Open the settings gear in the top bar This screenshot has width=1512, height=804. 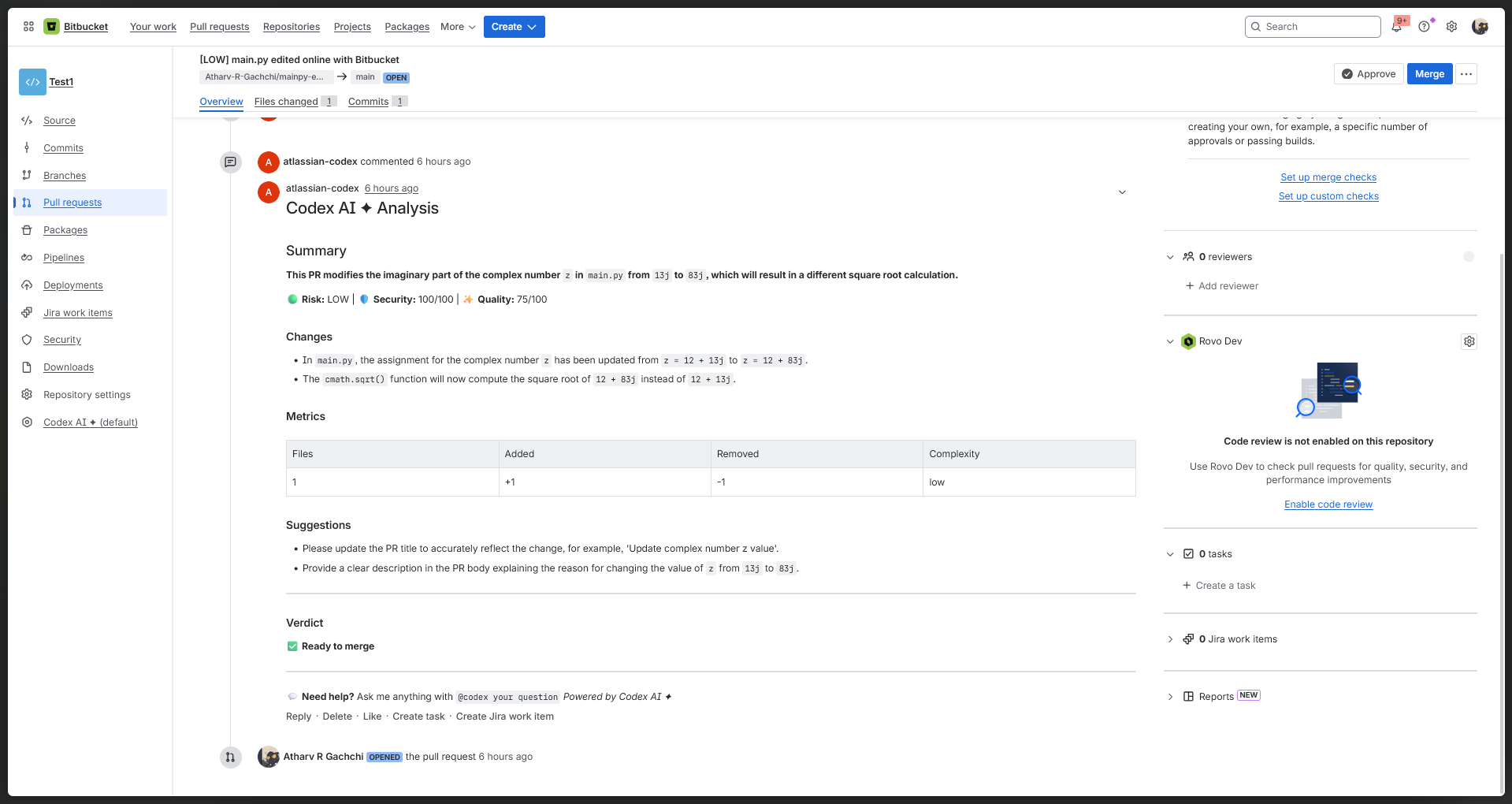click(1451, 27)
